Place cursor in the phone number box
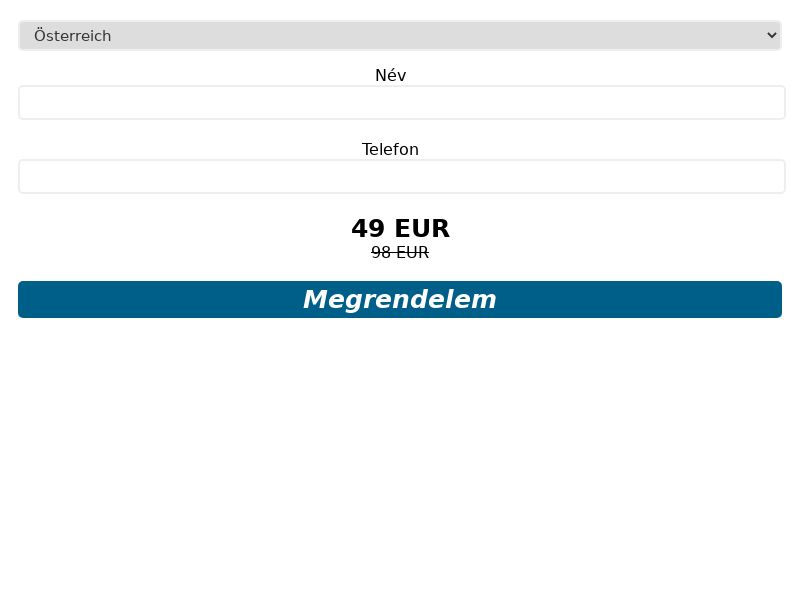800x600 pixels. coord(402,177)
